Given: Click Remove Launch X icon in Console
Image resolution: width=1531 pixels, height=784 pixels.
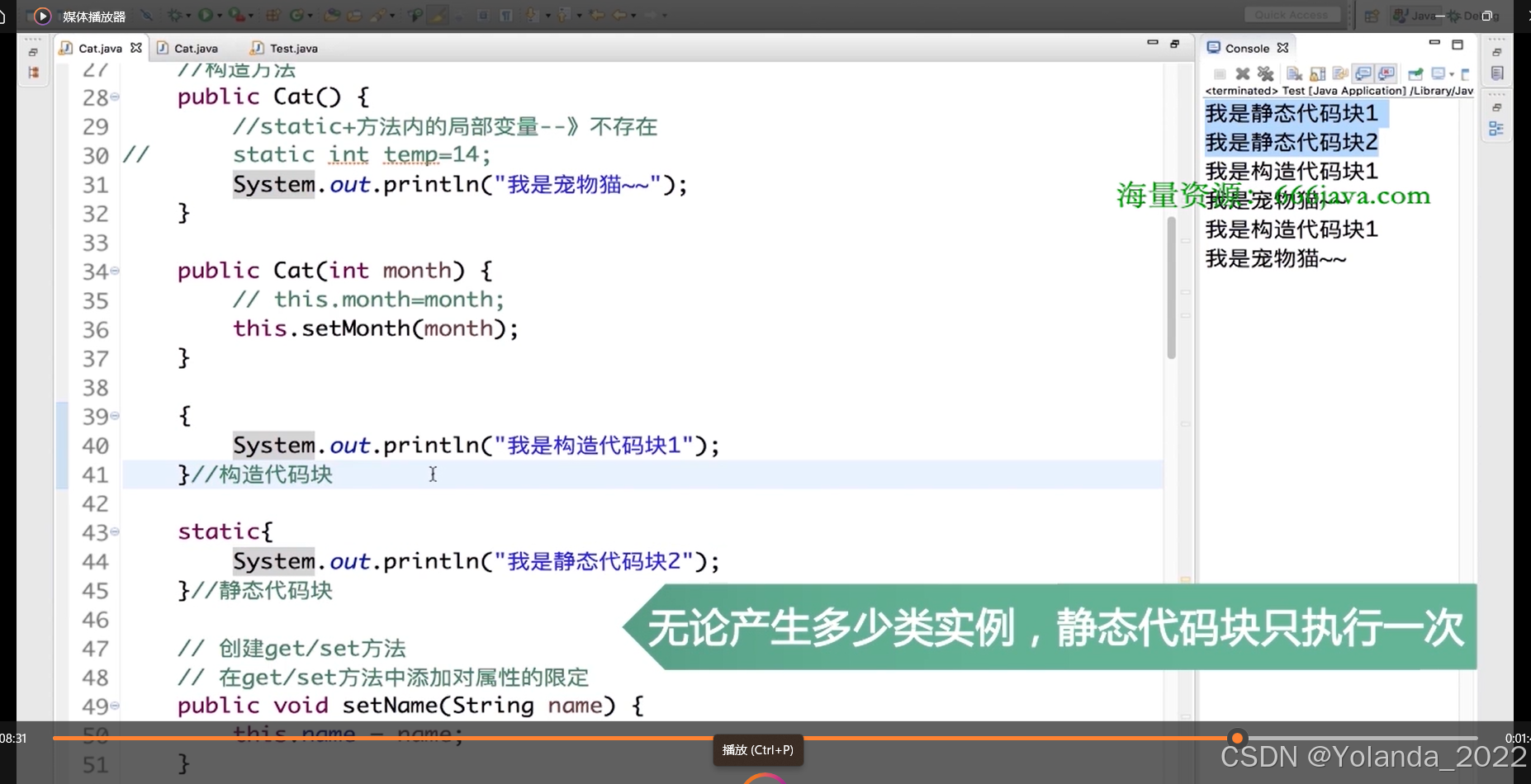Looking at the screenshot, I should click(x=1242, y=73).
